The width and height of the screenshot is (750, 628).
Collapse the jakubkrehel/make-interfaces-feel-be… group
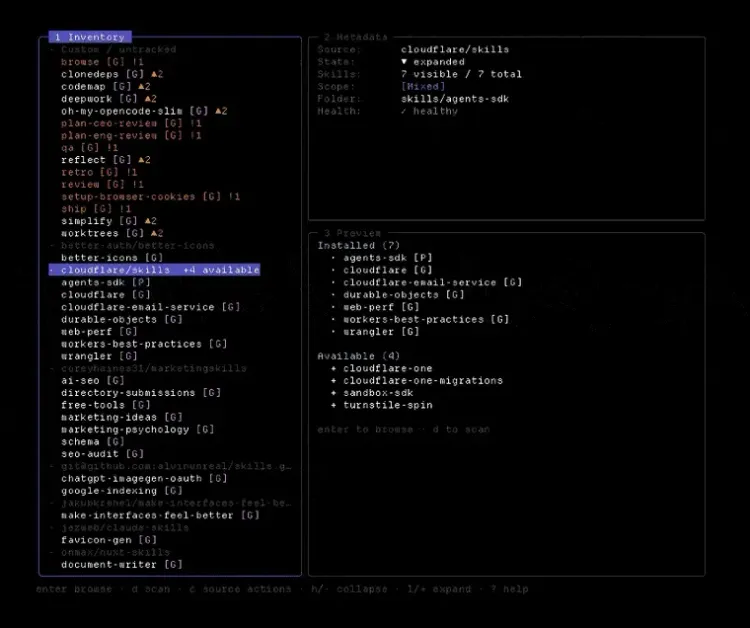[x=52, y=503]
